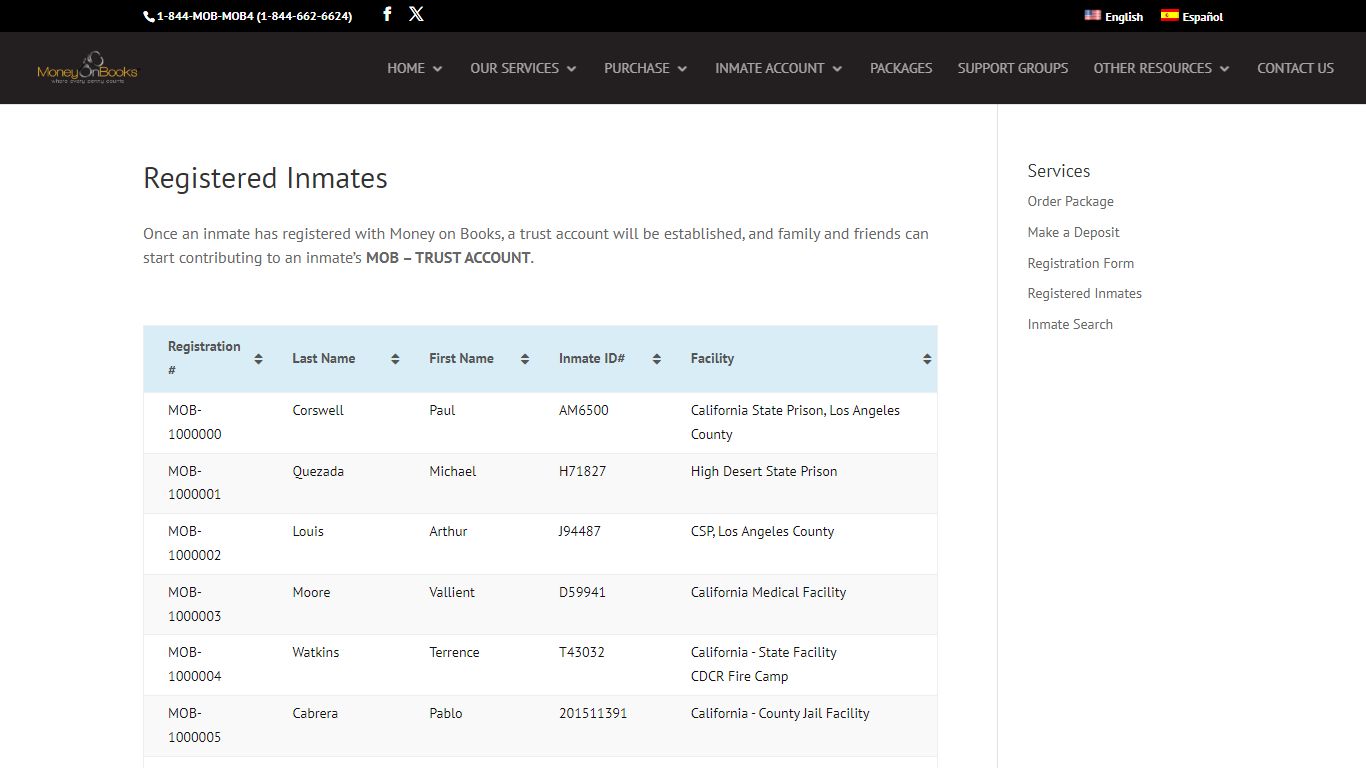This screenshot has height=768, width=1366.
Task: Sort table by Last Name arrows
Action: [x=395, y=359]
